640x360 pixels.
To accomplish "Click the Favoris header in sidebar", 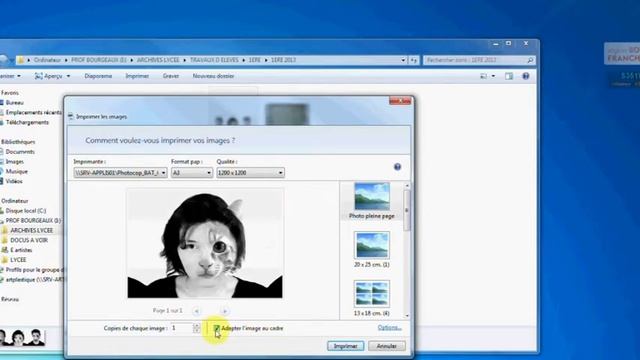I will coord(10,93).
